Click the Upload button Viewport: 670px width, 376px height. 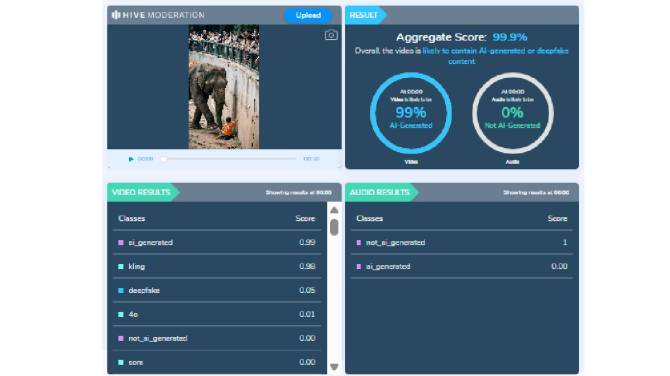(308, 15)
